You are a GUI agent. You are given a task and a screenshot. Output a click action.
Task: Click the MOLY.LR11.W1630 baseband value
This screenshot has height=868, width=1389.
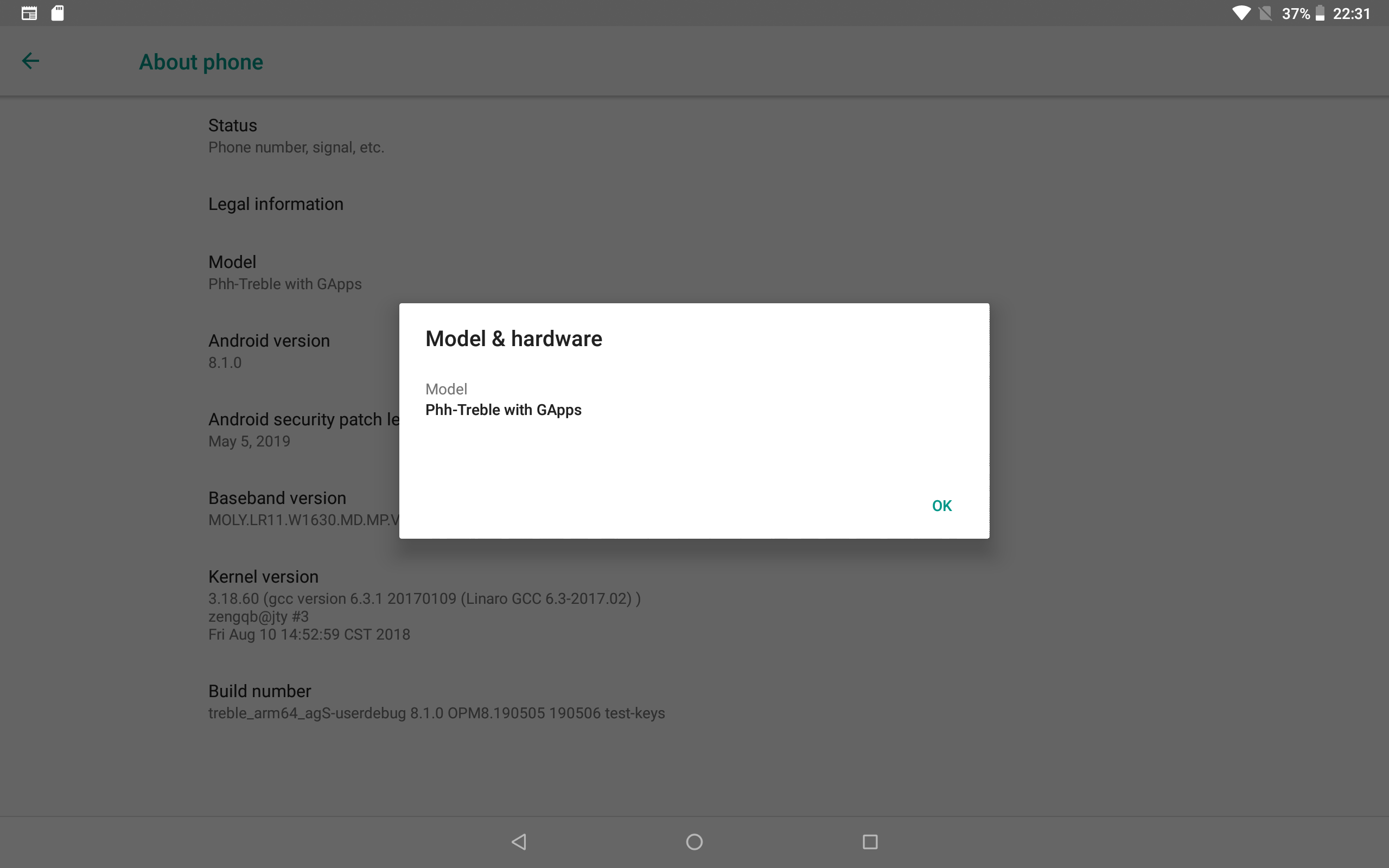click(304, 520)
